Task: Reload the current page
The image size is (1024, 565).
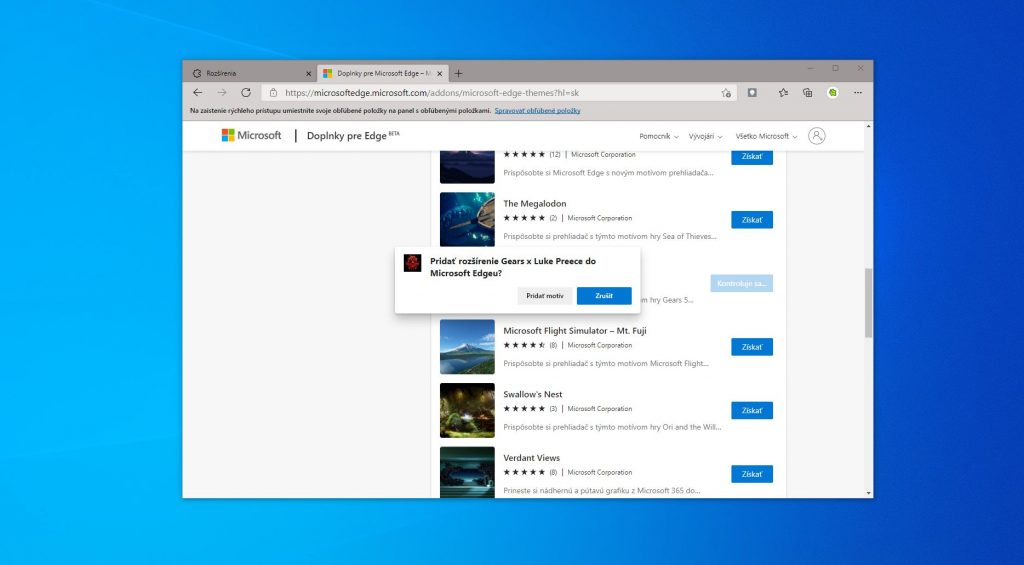Action: [246, 93]
